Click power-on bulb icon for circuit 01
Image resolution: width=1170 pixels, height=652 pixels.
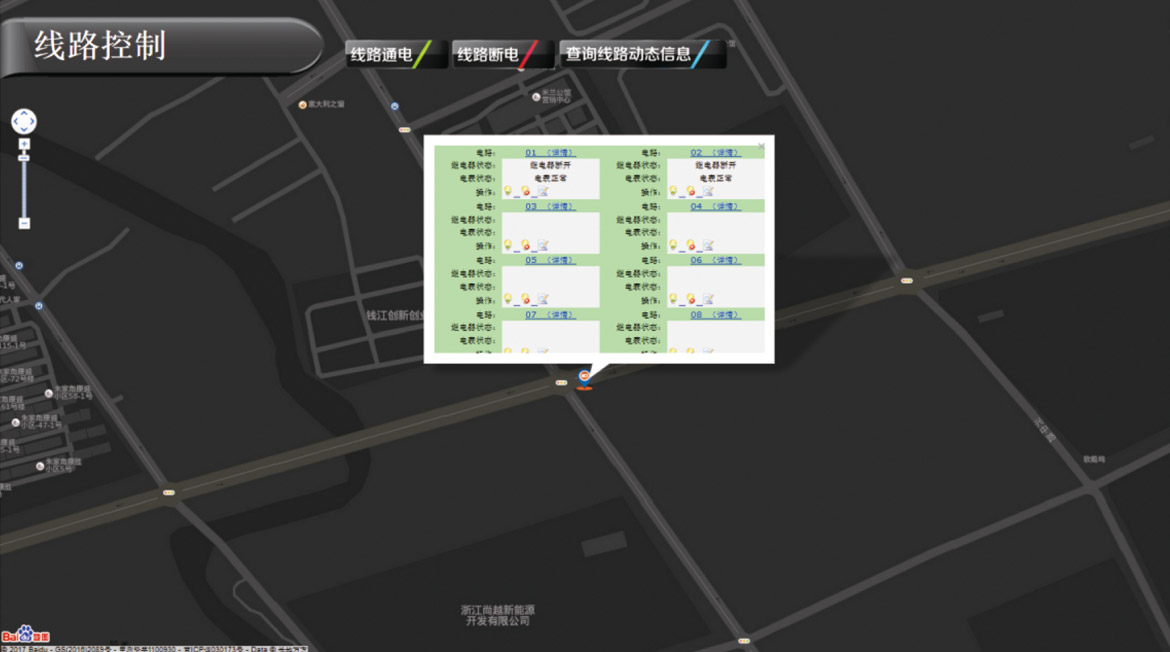tap(507, 191)
